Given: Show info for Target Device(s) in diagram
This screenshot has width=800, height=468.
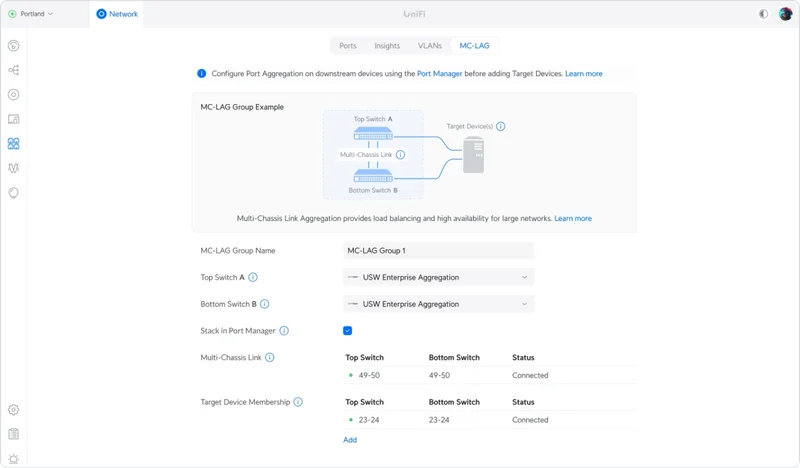Looking at the screenshot, I should pos(501,126).
